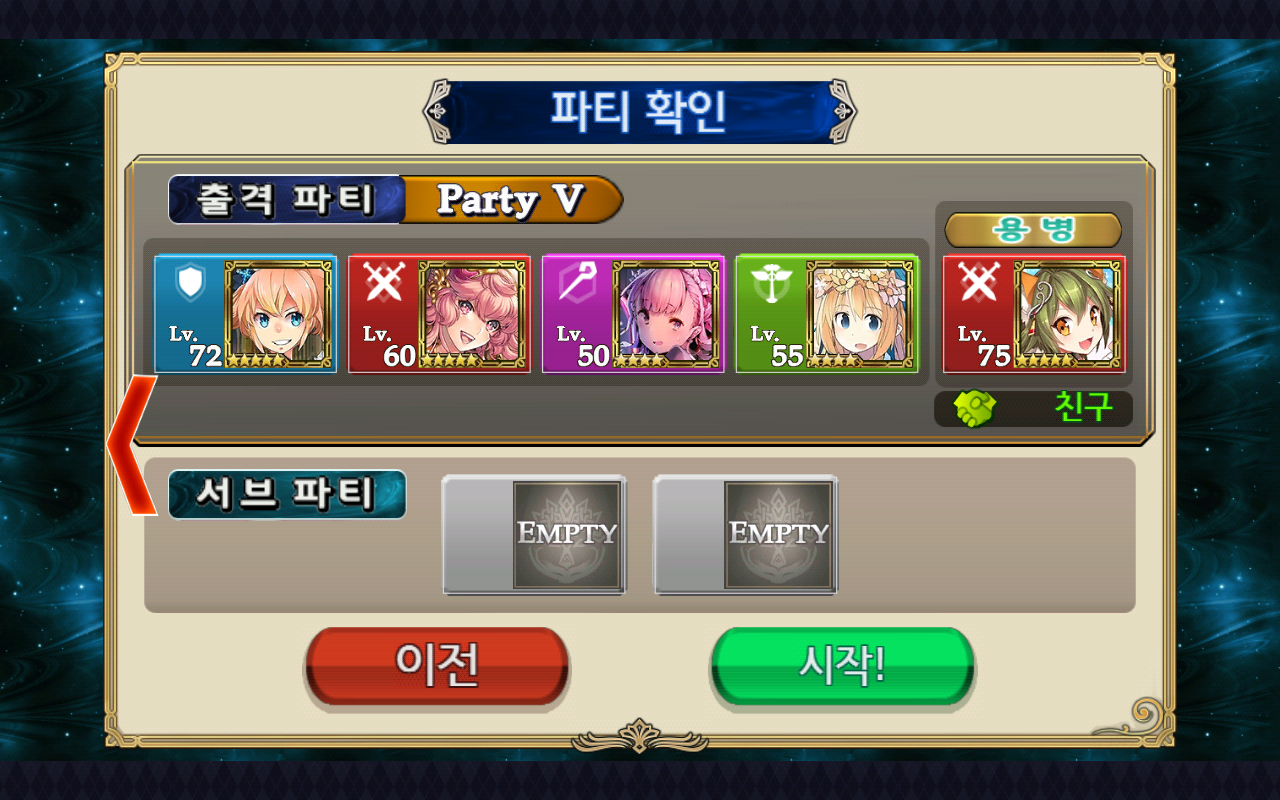Viewport: 1280px width, 800px height.
Task: Click the red left arrow chevron
Action: click(x=132, y=445)
